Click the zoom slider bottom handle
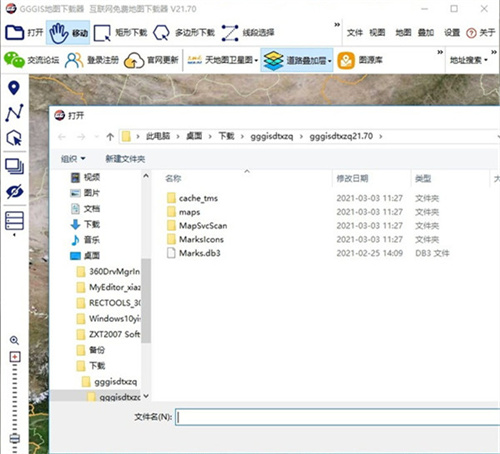The width and height of the screenshot is (500, 454). coord(15,439)
